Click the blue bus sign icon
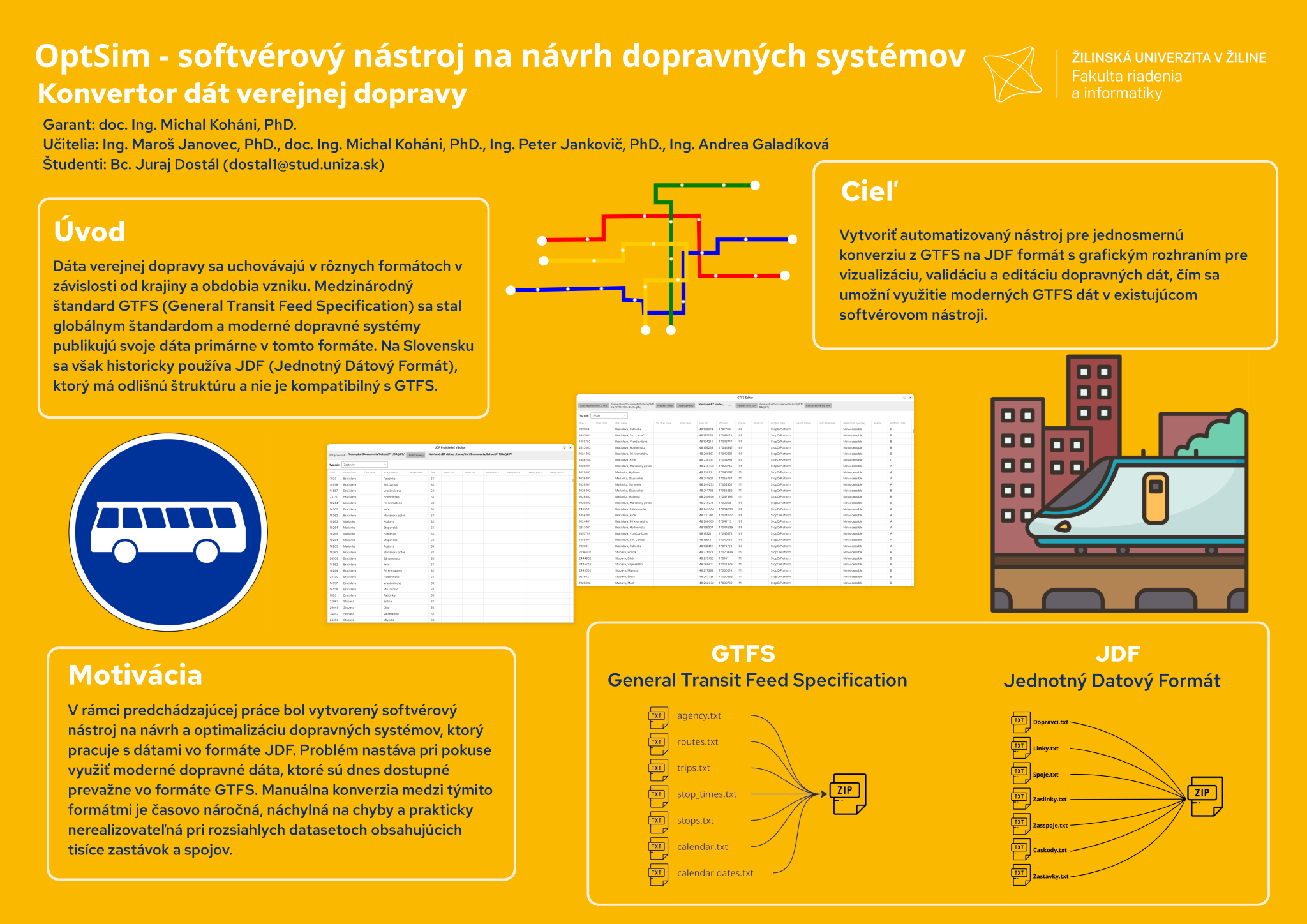Image resolution: width=1307 pixels, height=924 pixels. (x=168, y=532)
